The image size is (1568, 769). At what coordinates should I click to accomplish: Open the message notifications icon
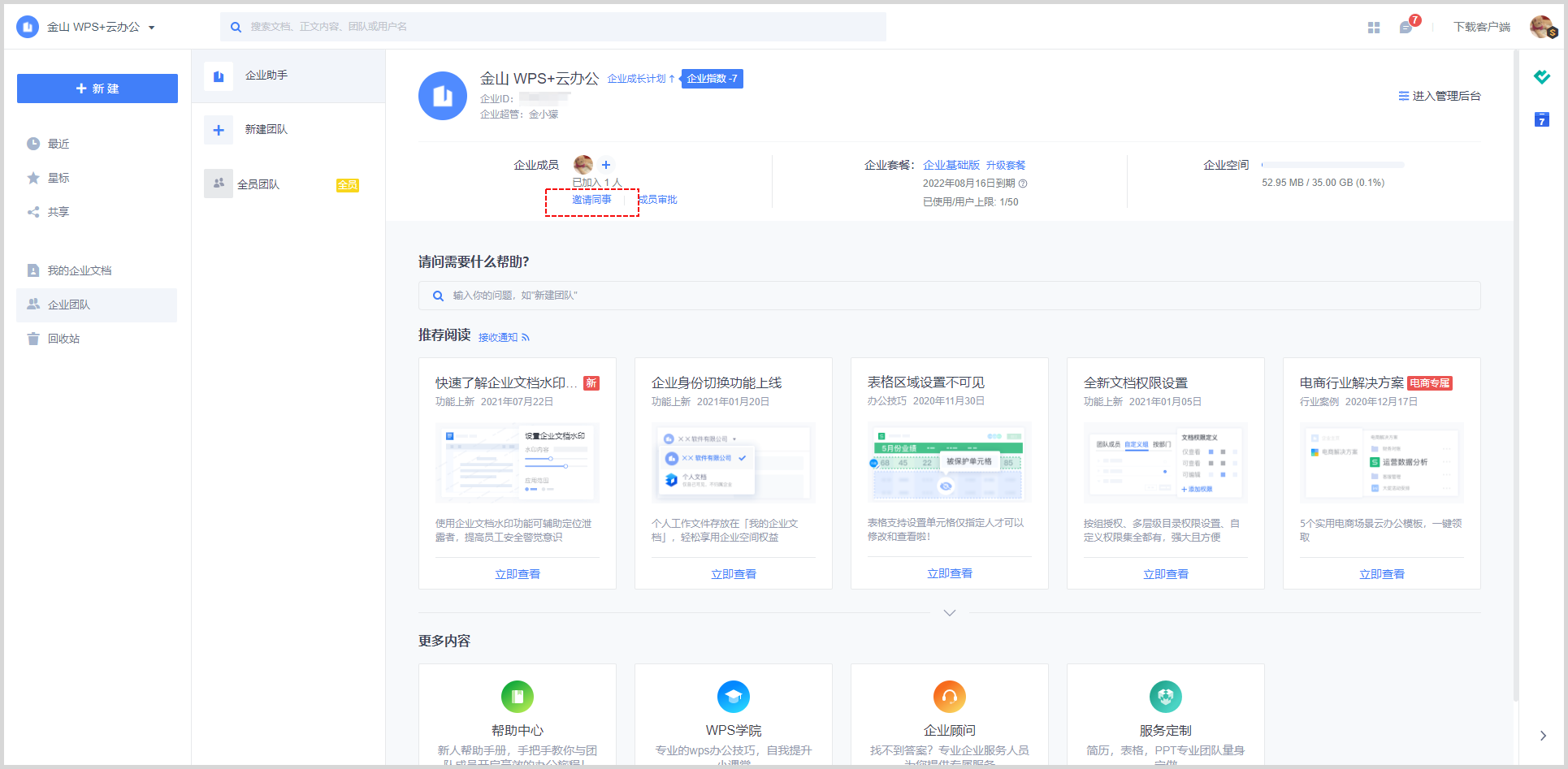coord(1406,28)
